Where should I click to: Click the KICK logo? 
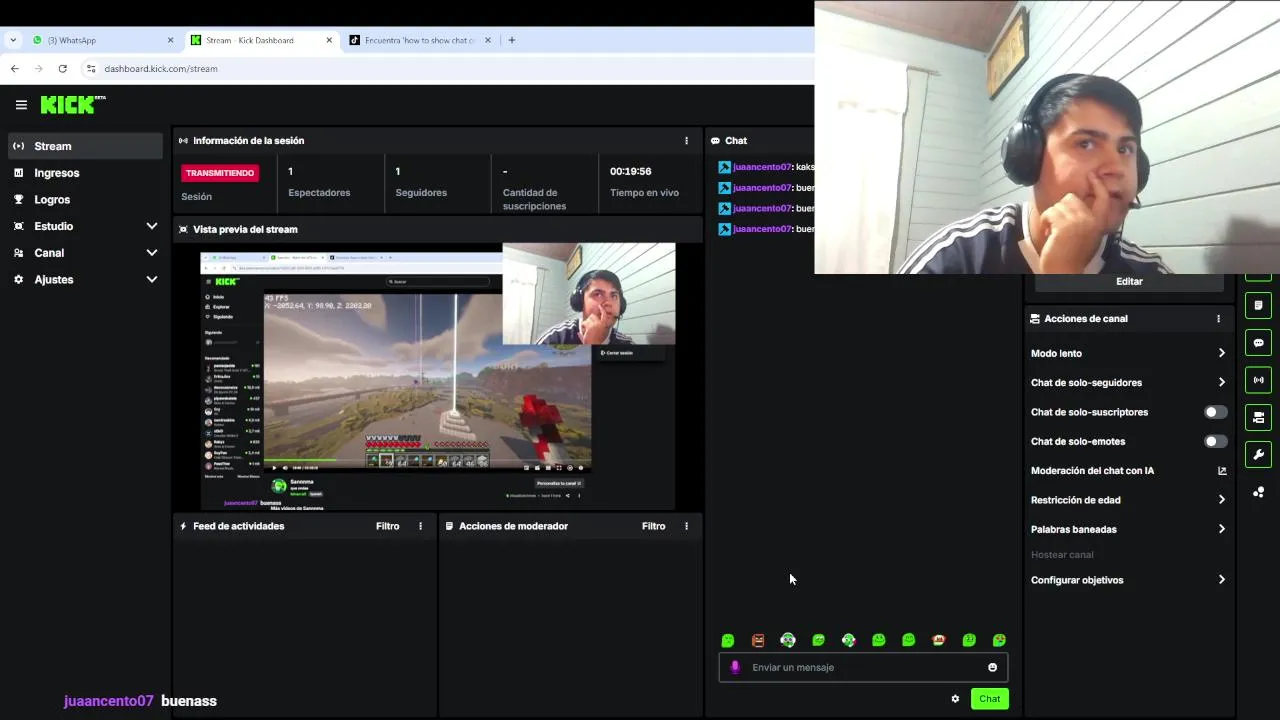click(72, 104)
